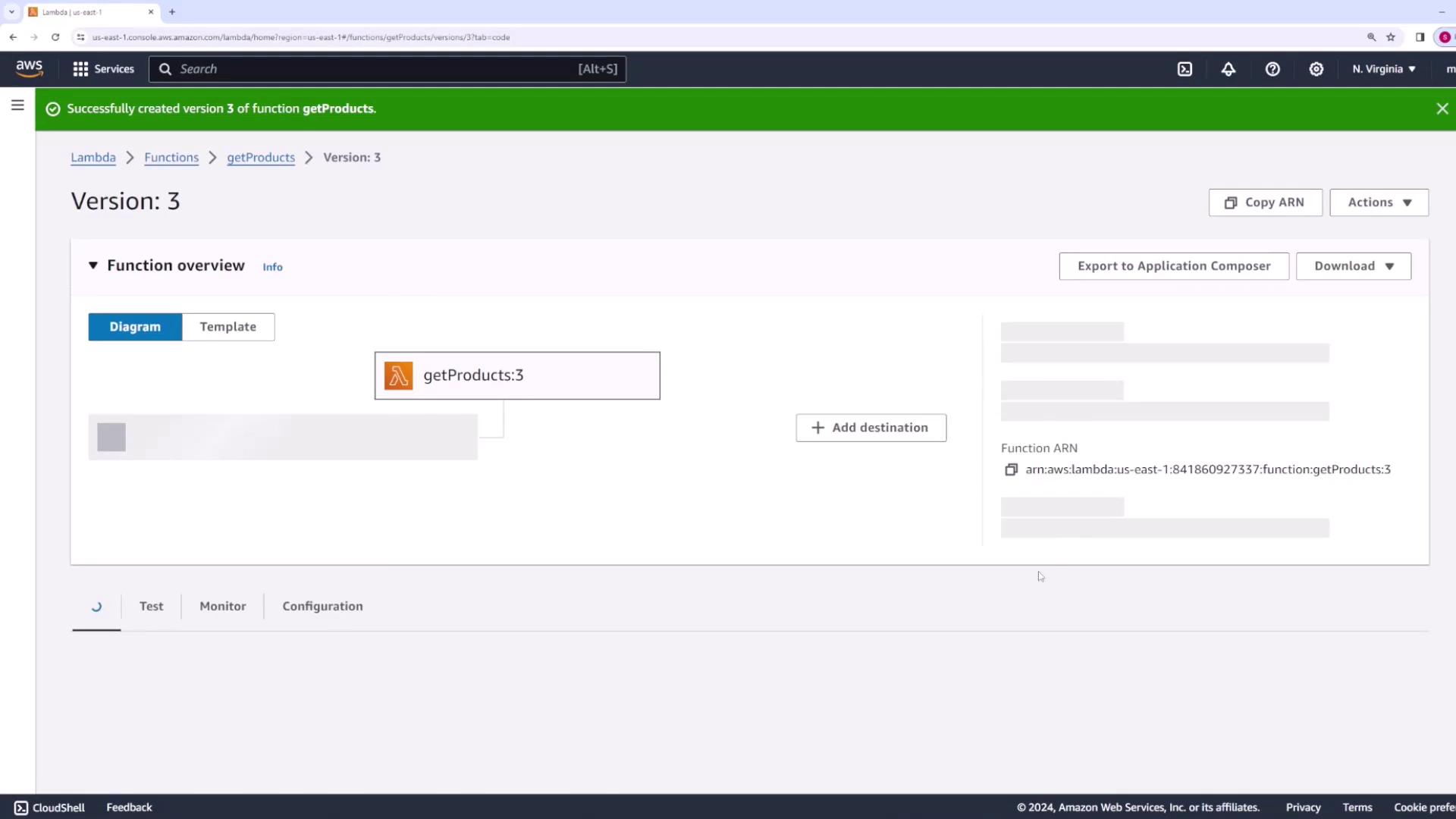Click the browser zoom magnifier icon
The width and height of the screenshot is (1456, 819).
pos(1371,37)
